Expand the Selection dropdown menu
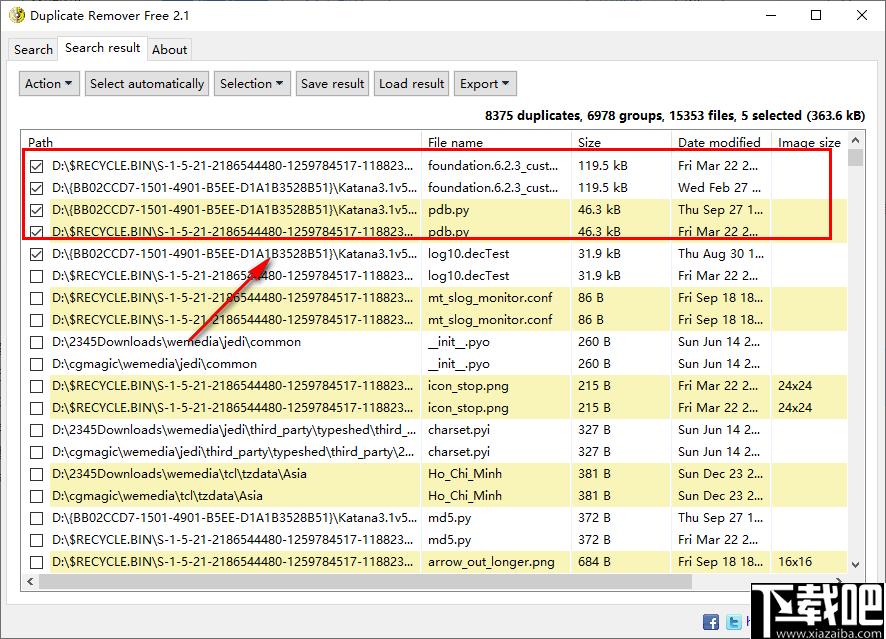This screenshot has width=886, height=639. click(252, 84)
